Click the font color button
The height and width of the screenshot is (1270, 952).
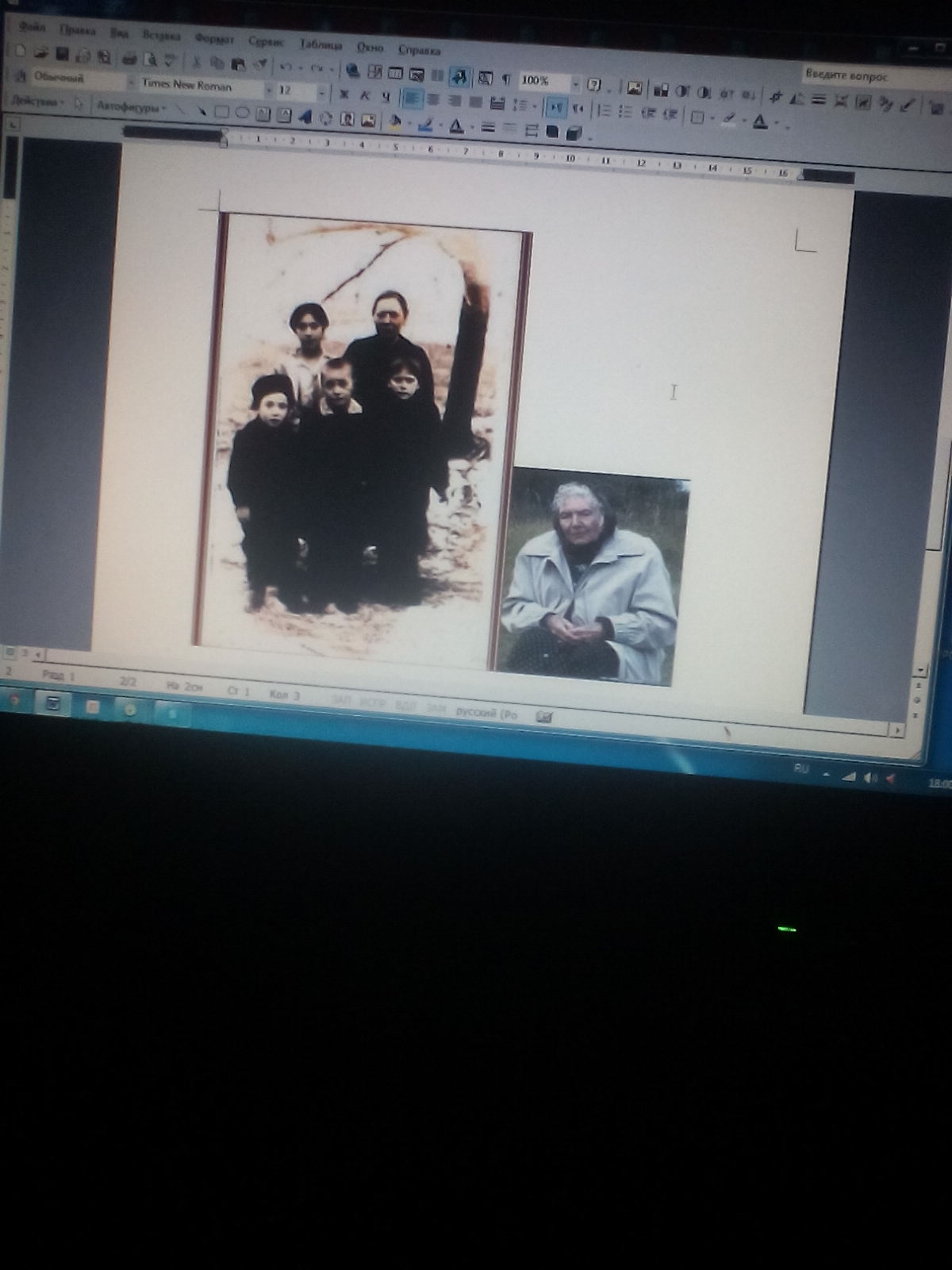759,121
